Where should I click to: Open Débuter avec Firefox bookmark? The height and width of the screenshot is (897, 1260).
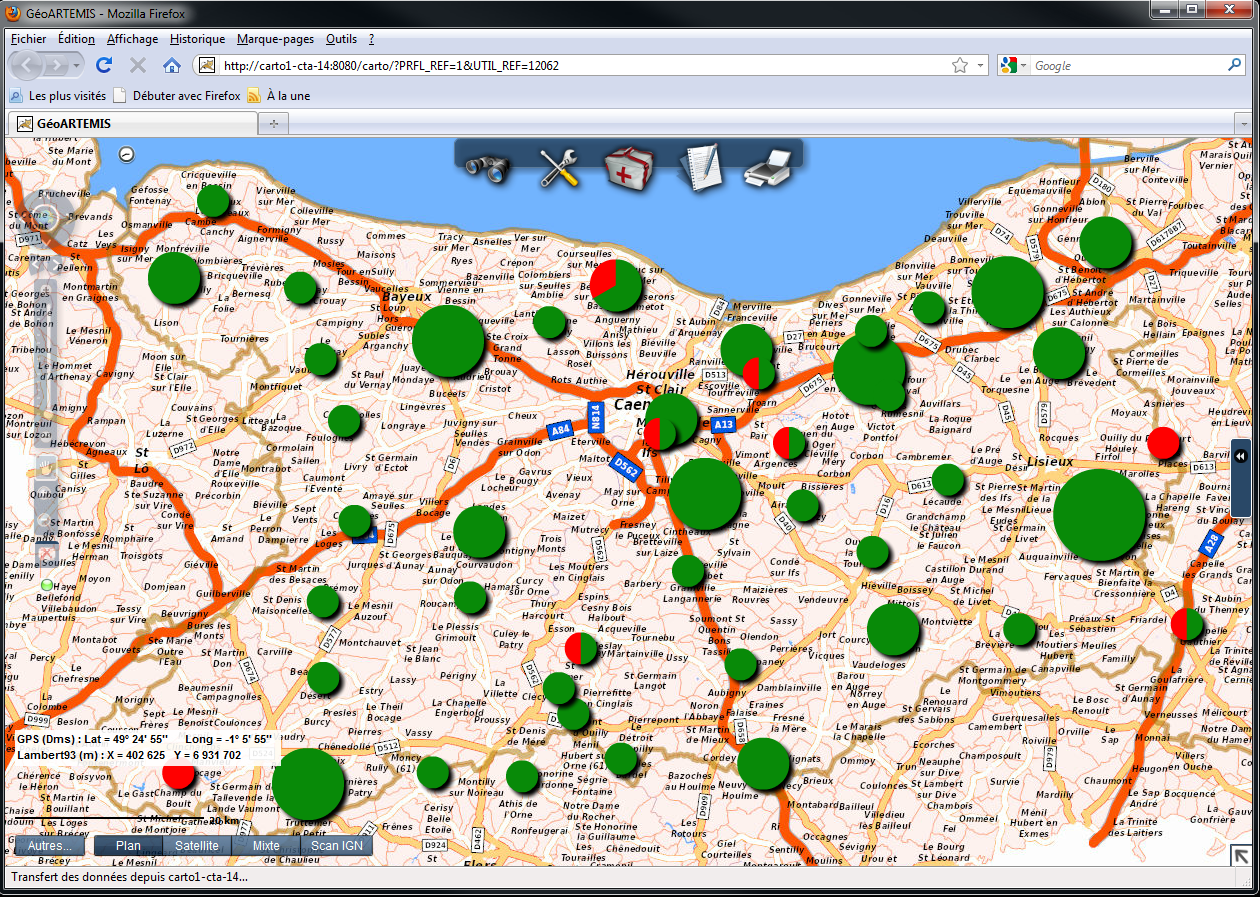[177, 96]
